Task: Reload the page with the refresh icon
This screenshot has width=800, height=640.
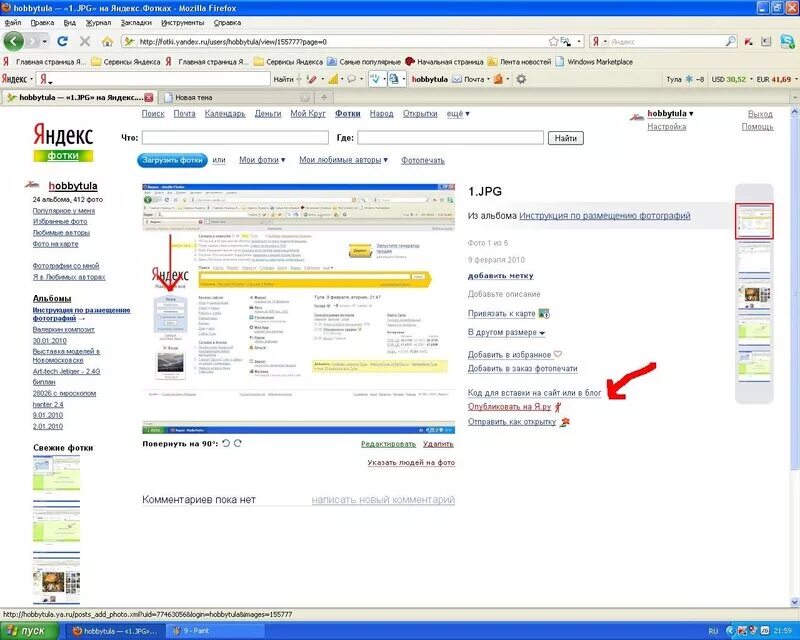Action: point(62,41)
